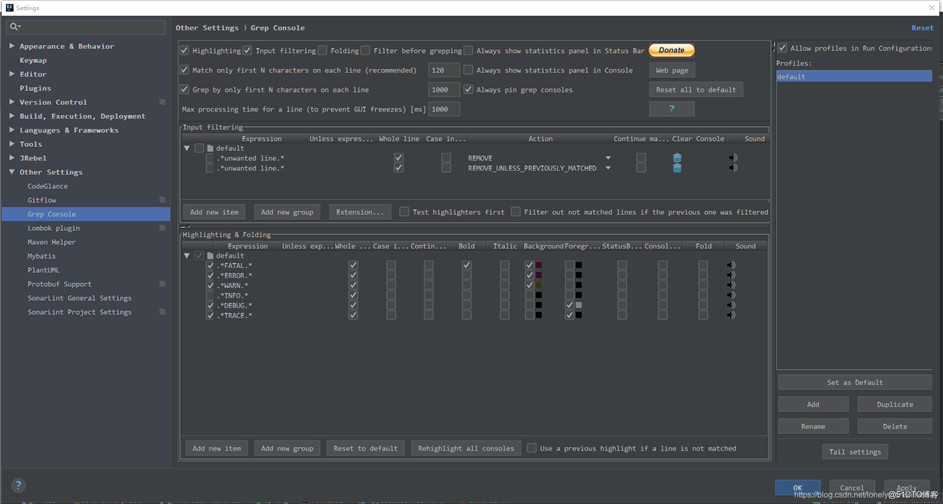This screenshot has width=943, height=504.
Task: Select the default profile in Profiles list
Action: (x=854, y=76)
